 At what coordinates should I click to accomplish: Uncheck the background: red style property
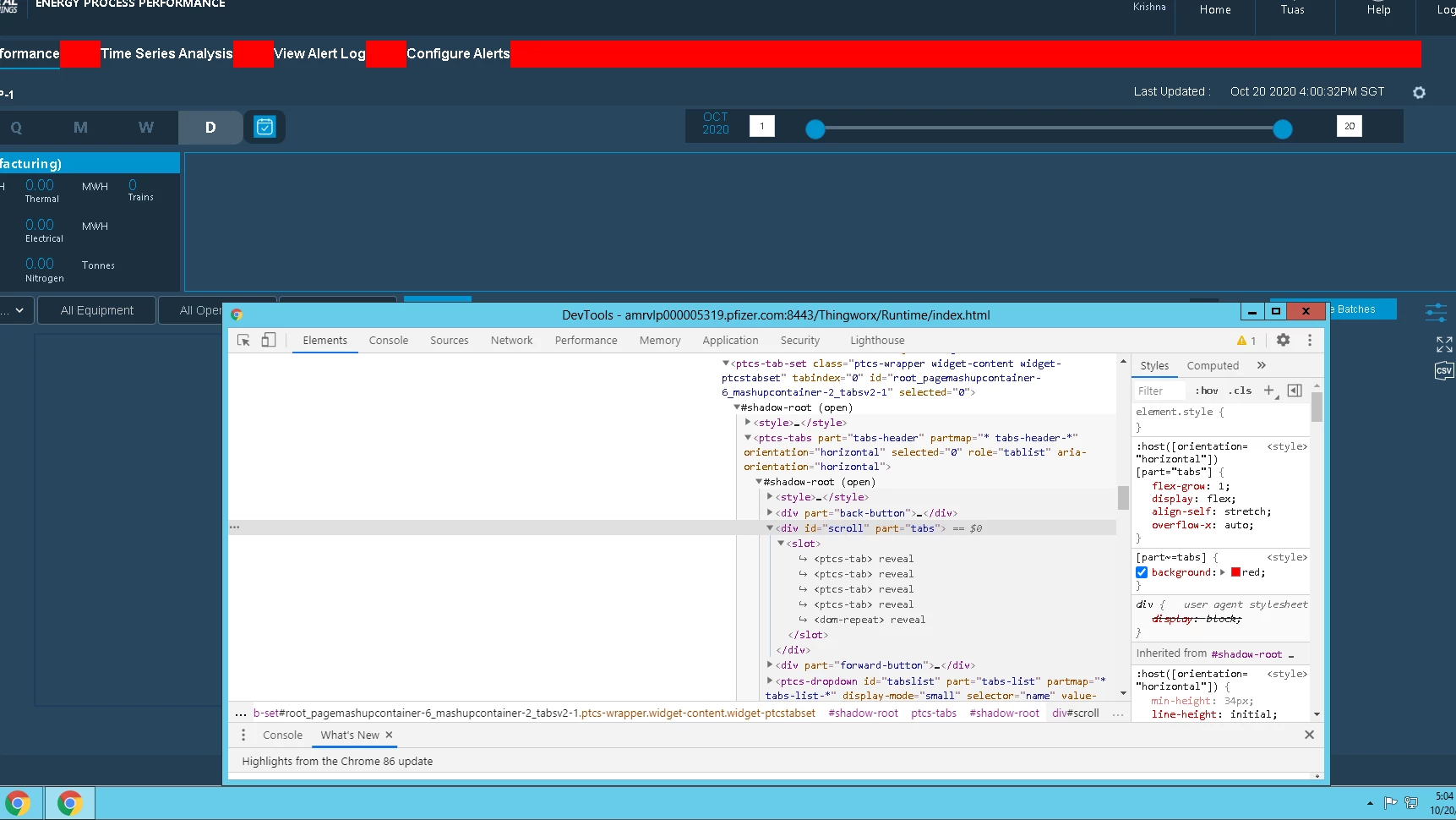pyautogui.click(x=1142, y=572)
